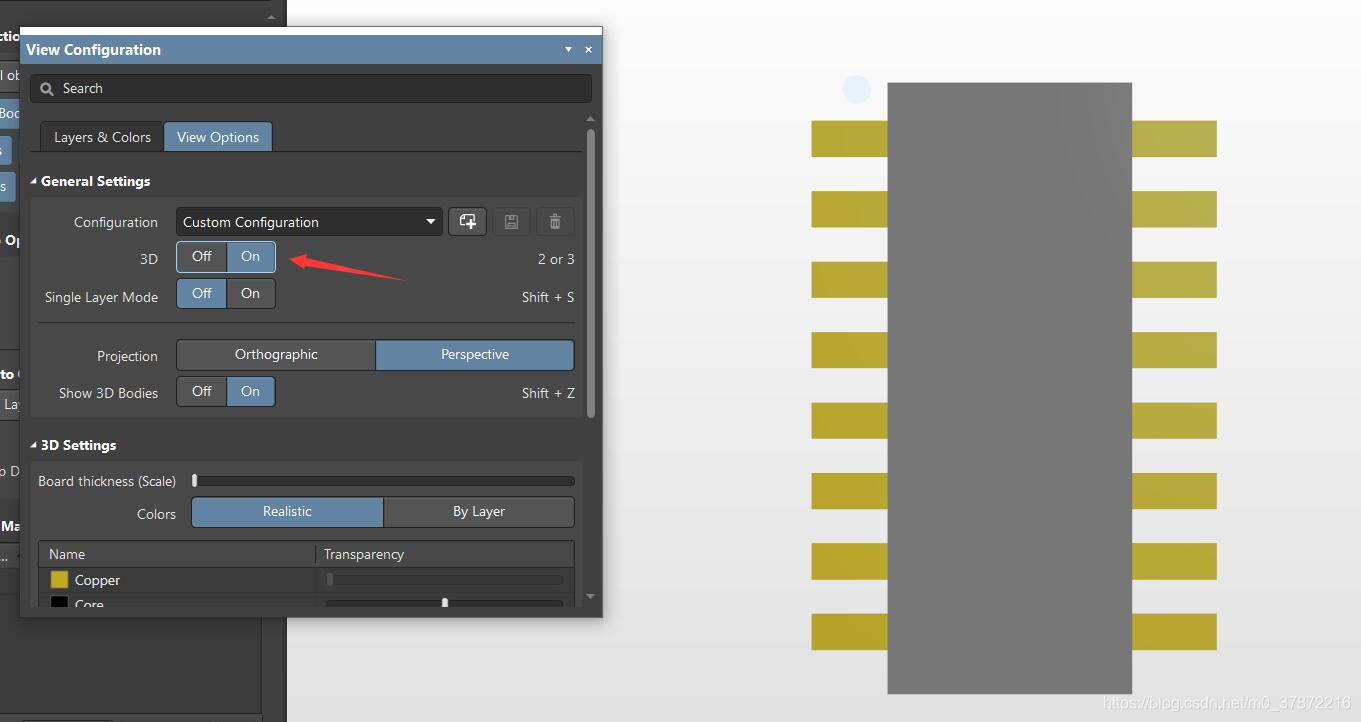Turn 3D mode Off

click(202, 257)
